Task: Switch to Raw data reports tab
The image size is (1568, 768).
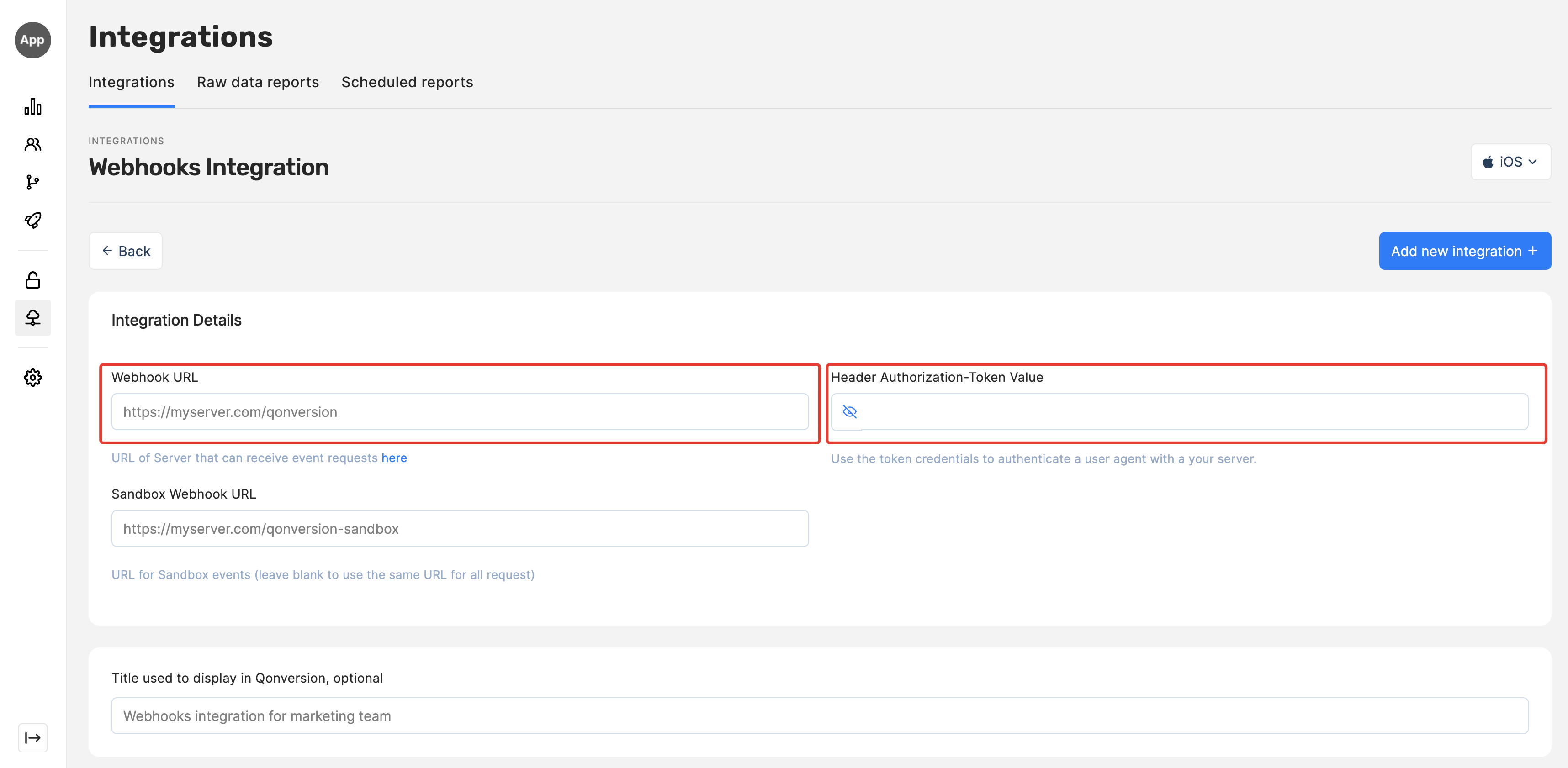Action: click(x=258, y=82)
